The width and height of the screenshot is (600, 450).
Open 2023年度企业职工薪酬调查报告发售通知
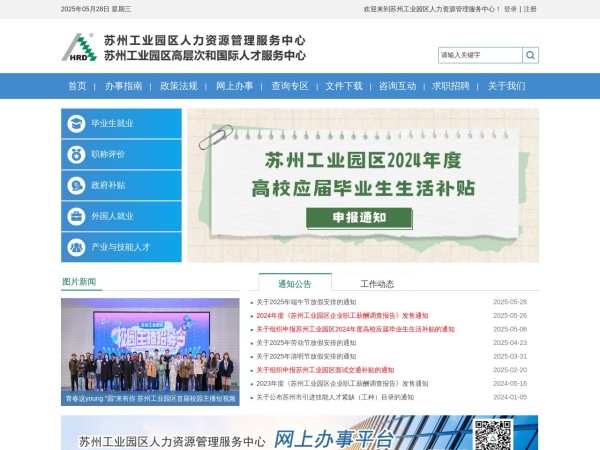tap(342, 383)
